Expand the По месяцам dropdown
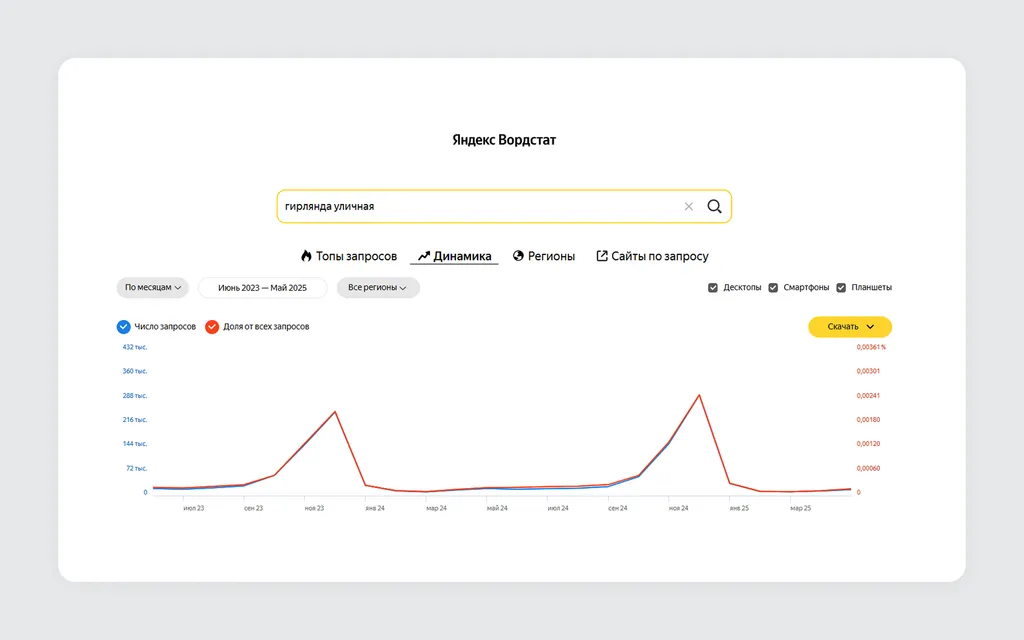 153,287
